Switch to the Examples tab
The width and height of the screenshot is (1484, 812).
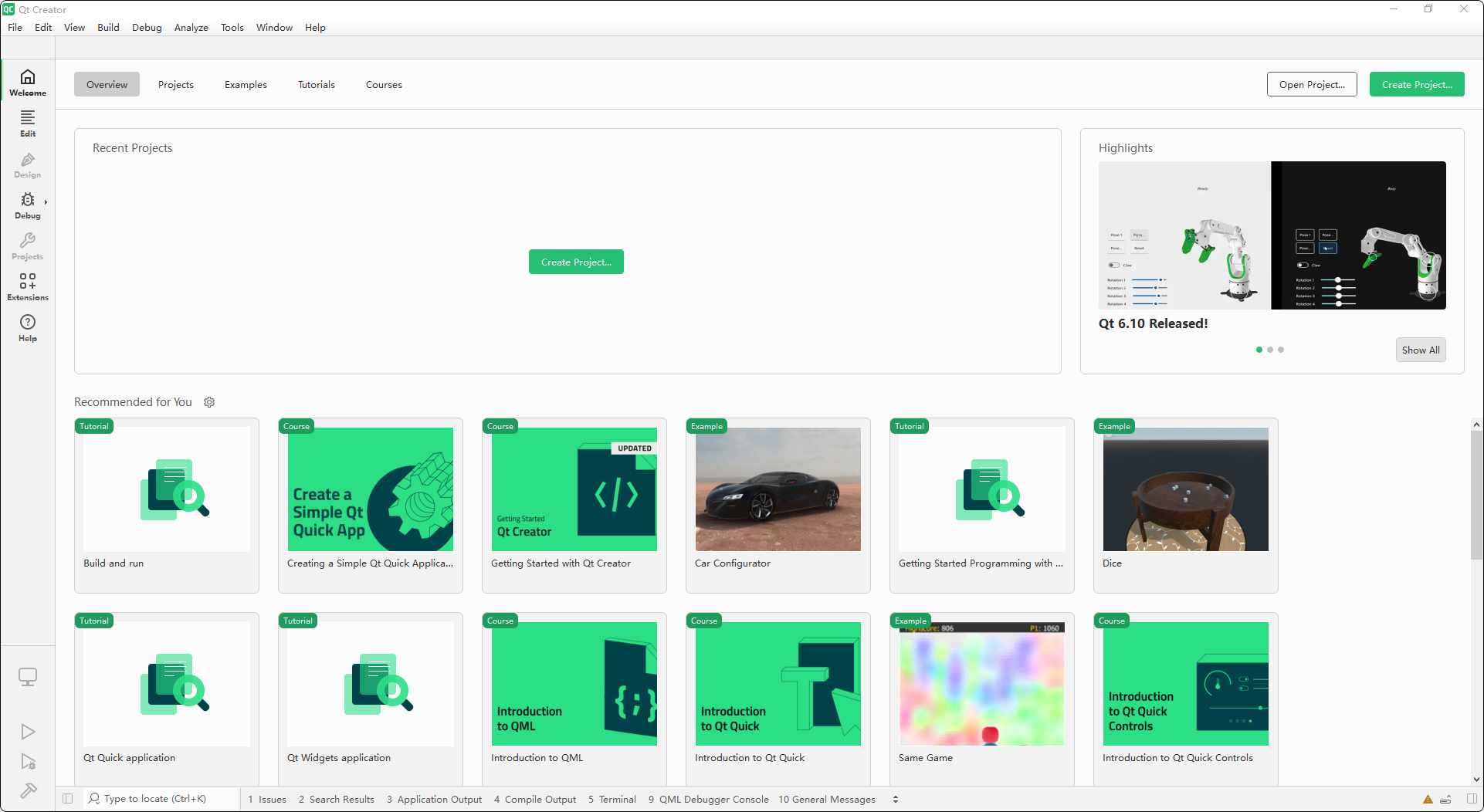coord(246,85)
